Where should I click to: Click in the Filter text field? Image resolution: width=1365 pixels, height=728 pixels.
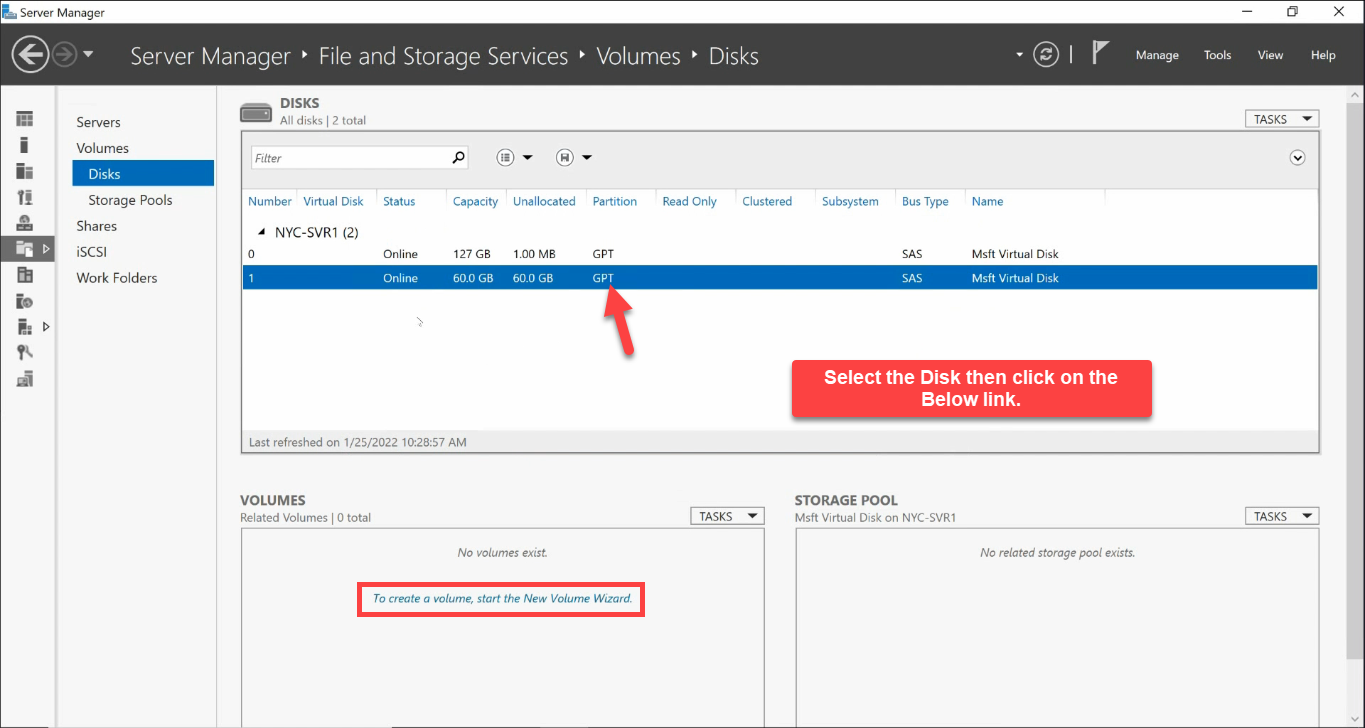click(350, 158)
